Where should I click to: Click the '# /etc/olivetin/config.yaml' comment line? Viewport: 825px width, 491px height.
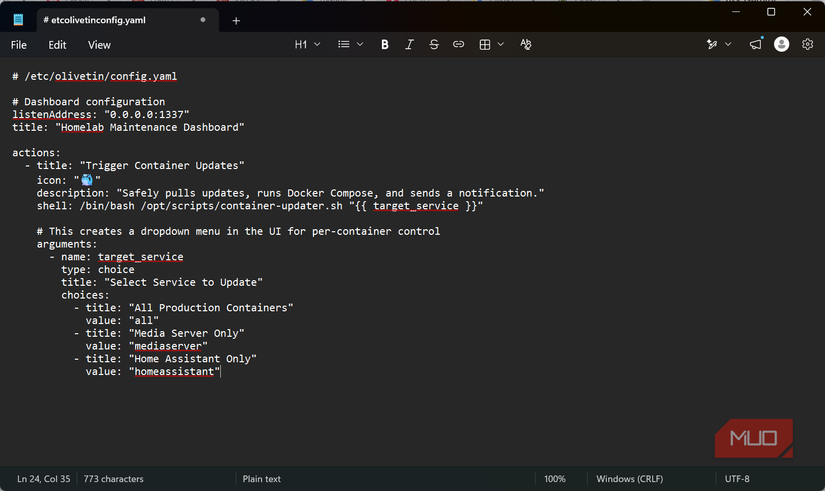point(95,76)
